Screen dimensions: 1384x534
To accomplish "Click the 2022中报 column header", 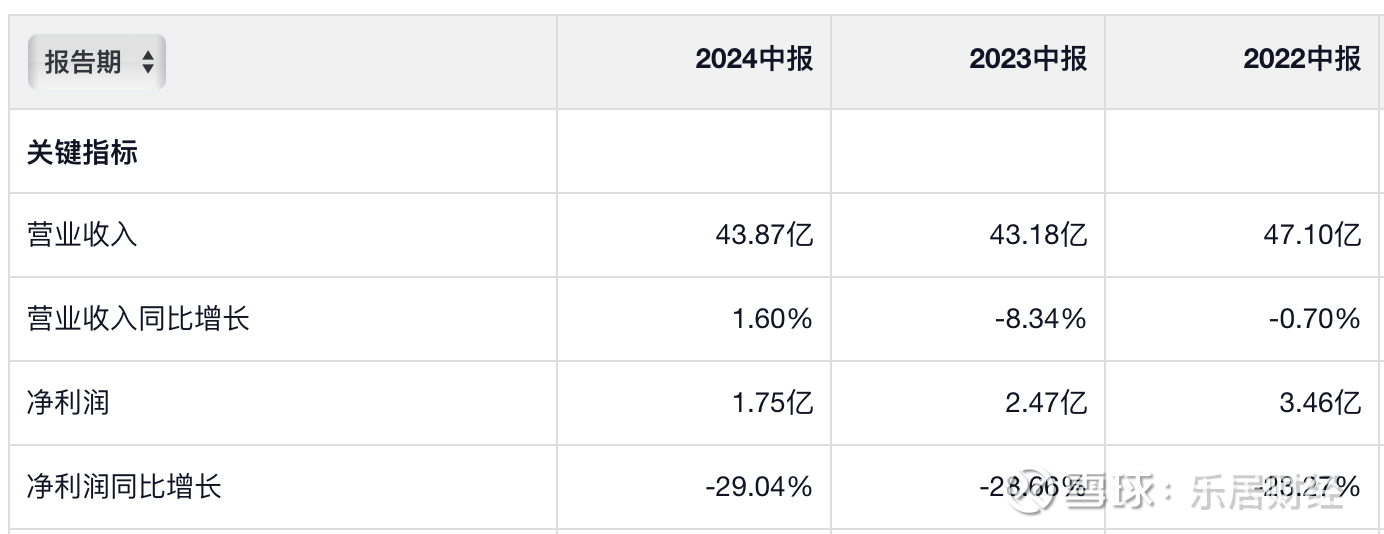I will pos(1302,59).
